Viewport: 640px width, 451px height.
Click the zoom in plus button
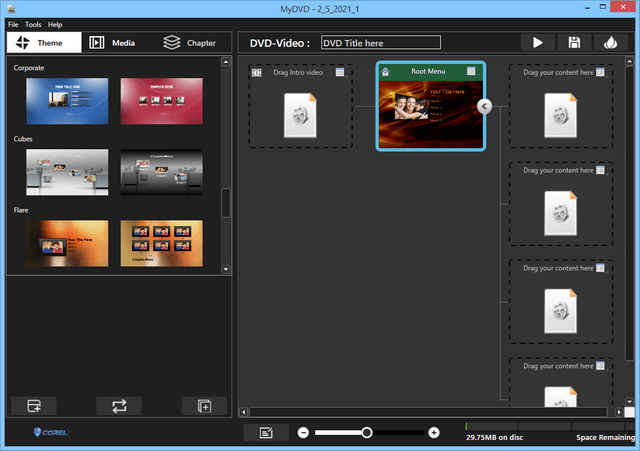click(x=434, y=432)
